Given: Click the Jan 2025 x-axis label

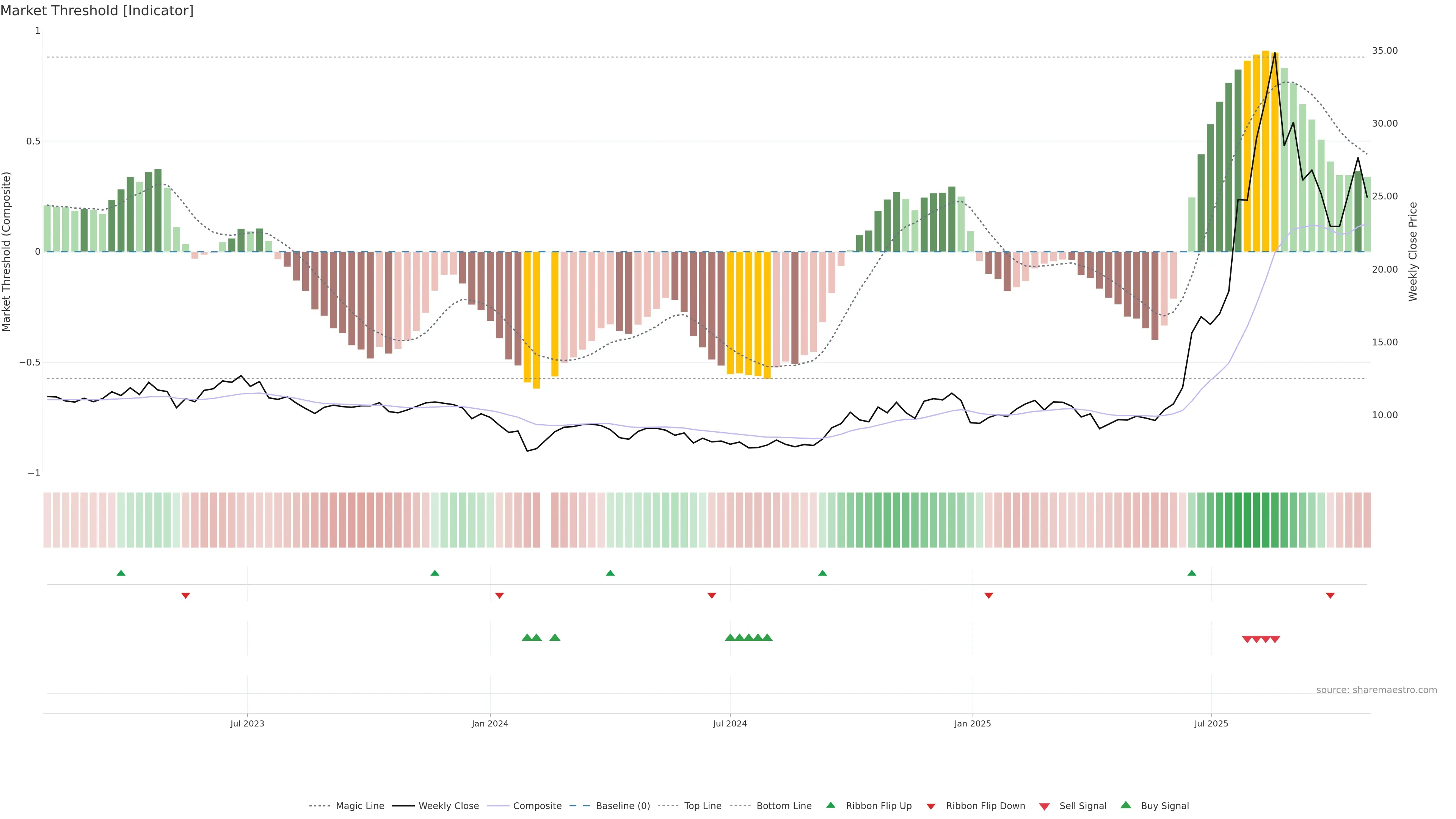Looking at the screenshot, I should (x=972, y=723).
